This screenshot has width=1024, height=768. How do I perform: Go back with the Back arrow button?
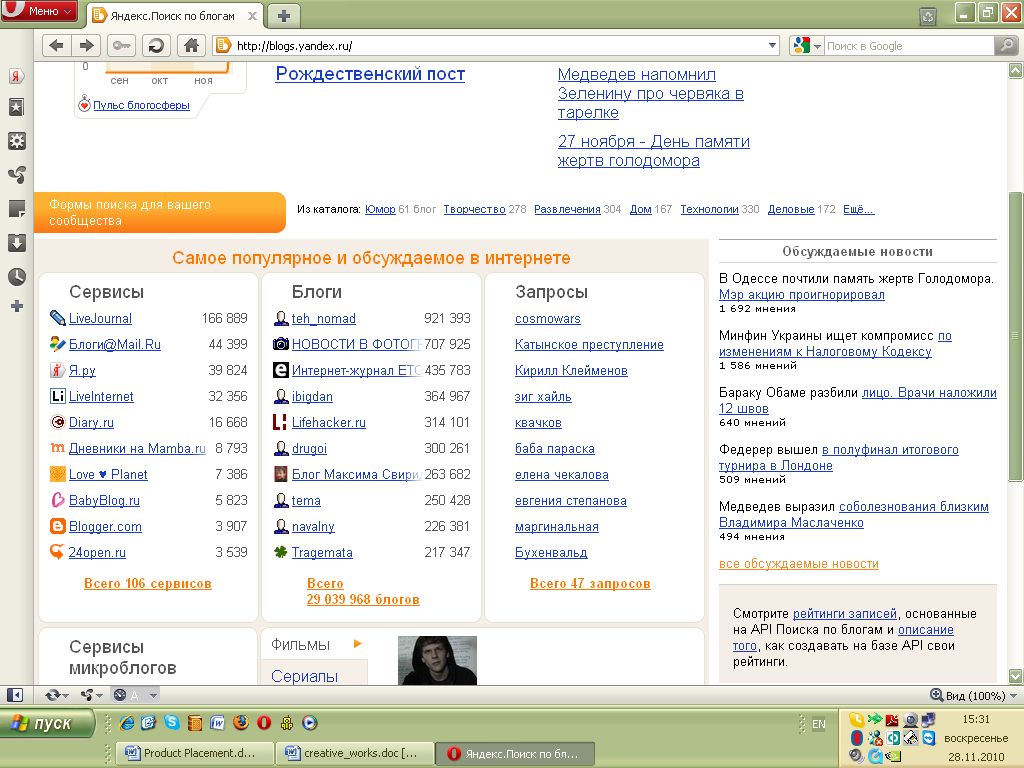57,46
